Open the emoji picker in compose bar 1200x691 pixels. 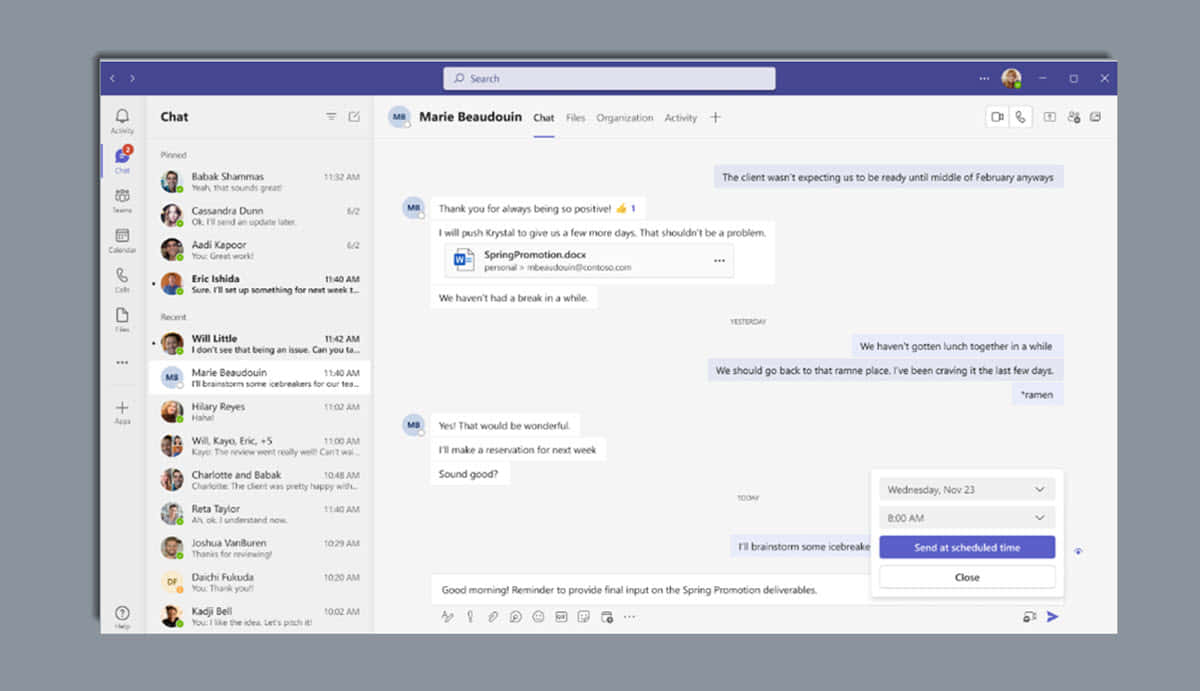coord(538,617)
